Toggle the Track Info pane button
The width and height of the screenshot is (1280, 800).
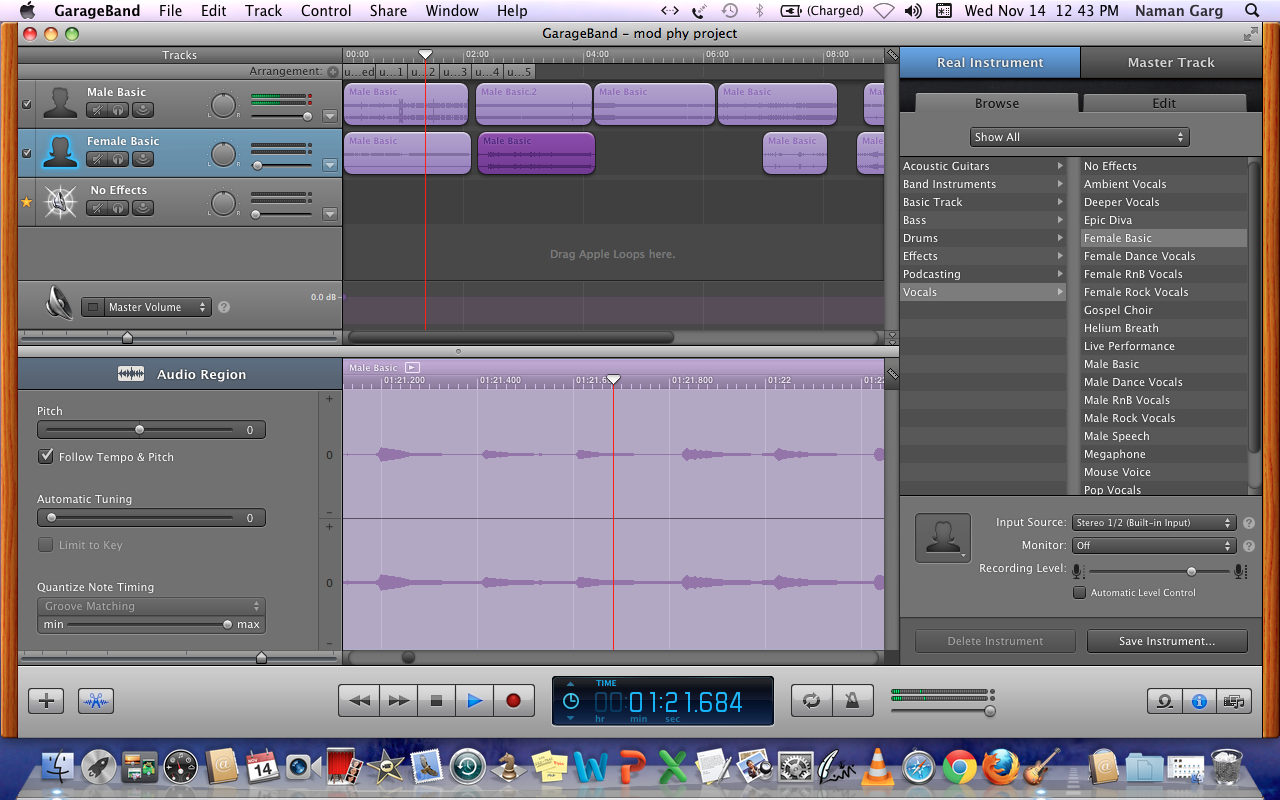tap(1199, 701)
